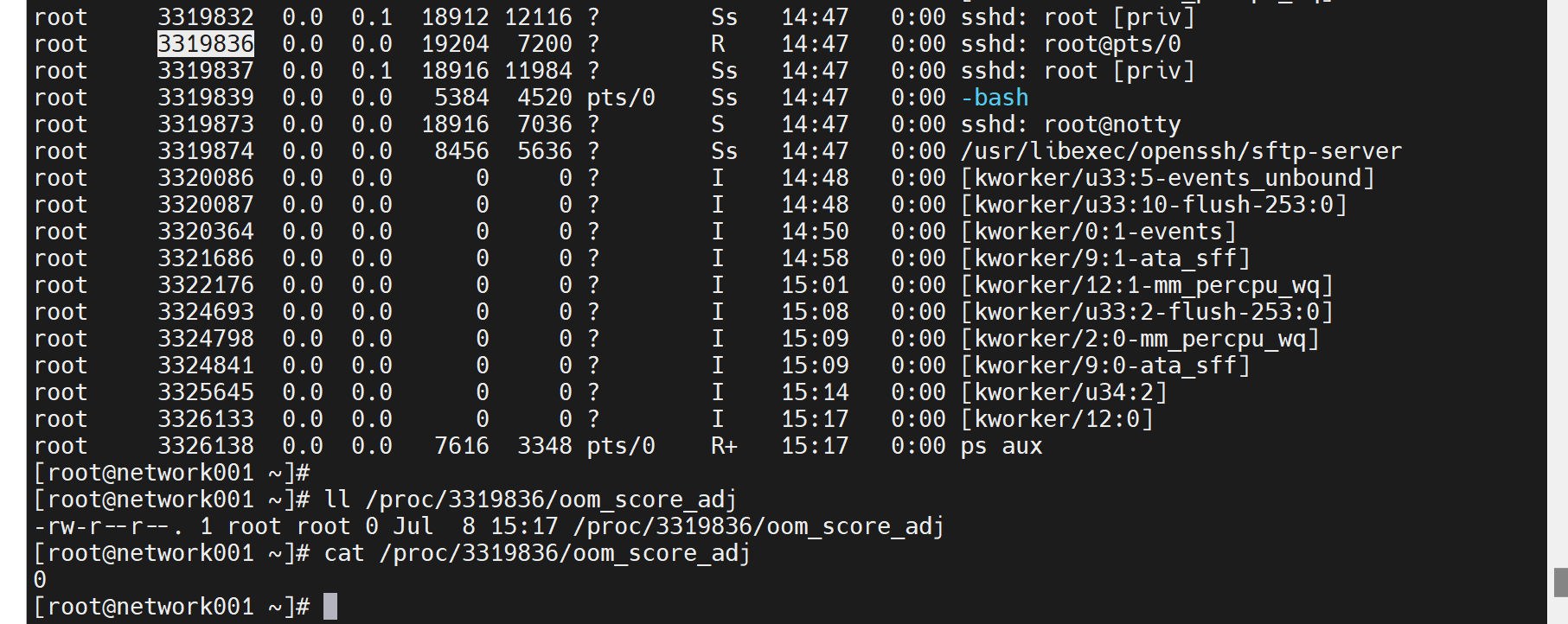Click the kworker/12:1-mm_percpu_wq process name
Viewport: 1568px width, 624px height.
1147,285
